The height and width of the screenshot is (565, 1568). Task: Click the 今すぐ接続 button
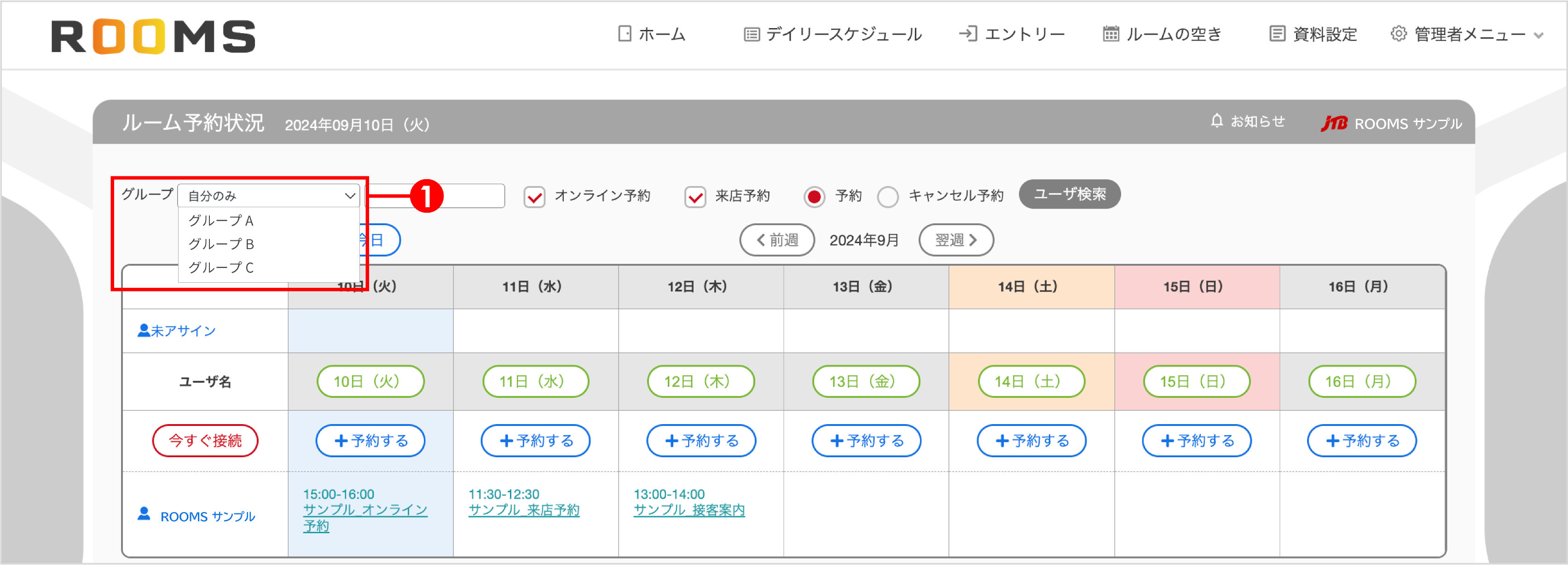[205, 440]
